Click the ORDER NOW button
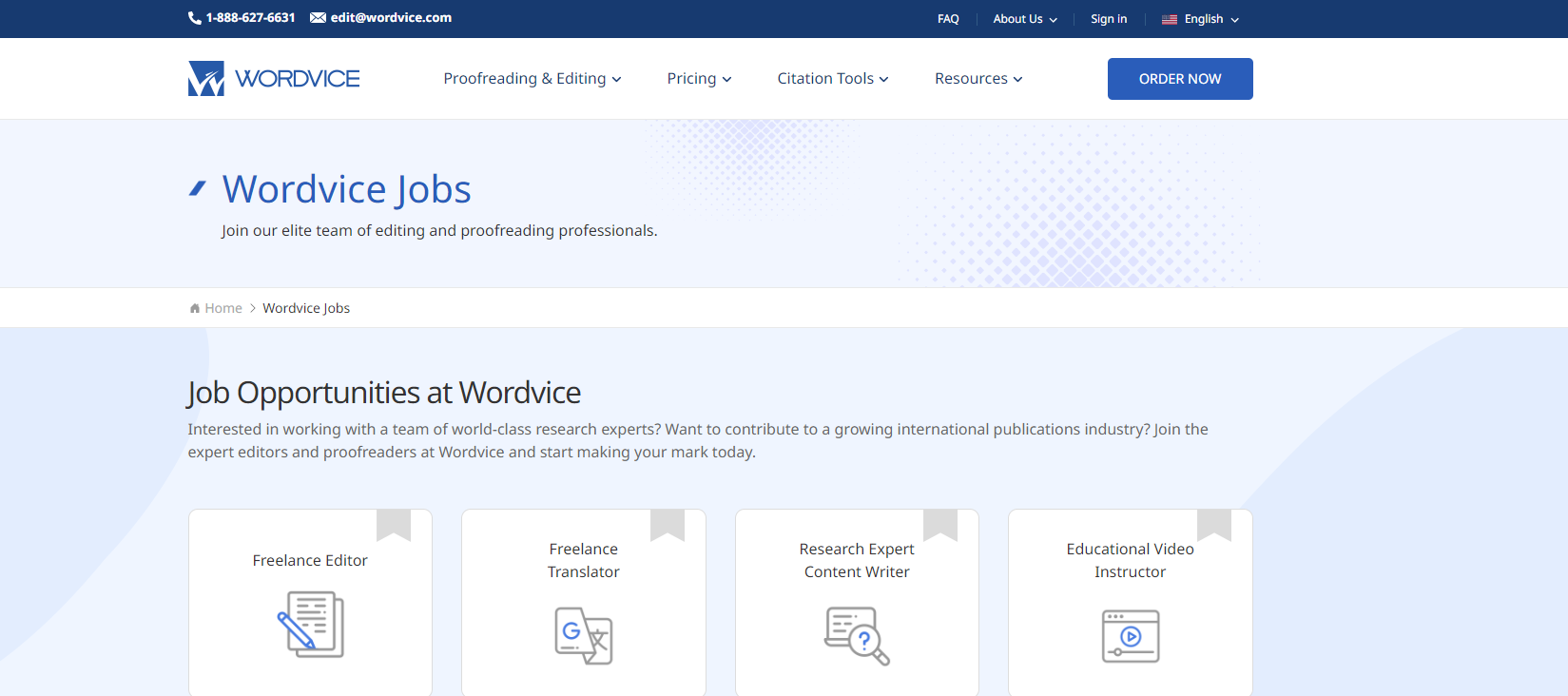This screenshot has height=696, width=1568. pos(1180,79)
